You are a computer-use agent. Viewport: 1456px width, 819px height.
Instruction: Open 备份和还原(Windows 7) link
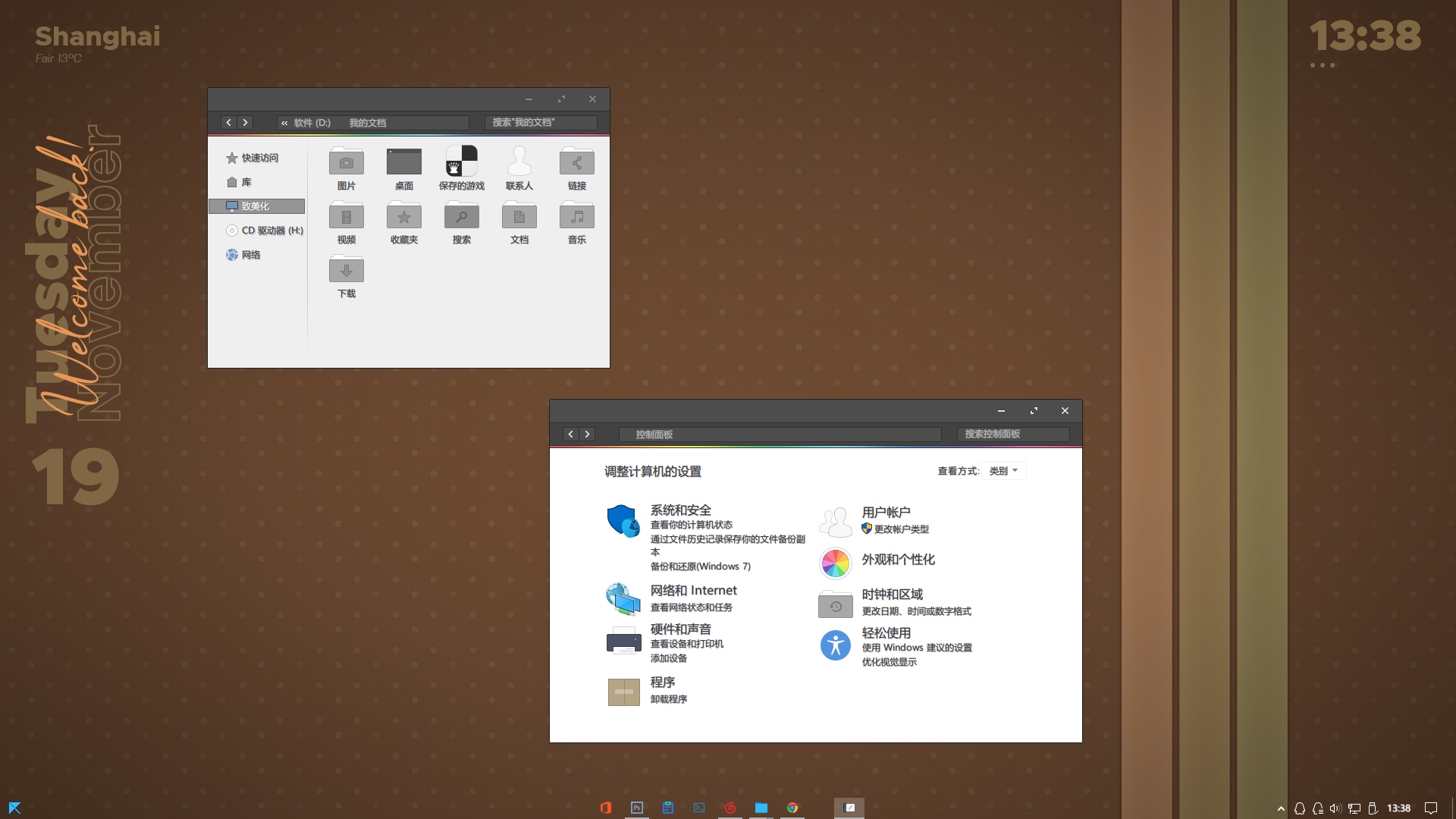tap(700, 566)
